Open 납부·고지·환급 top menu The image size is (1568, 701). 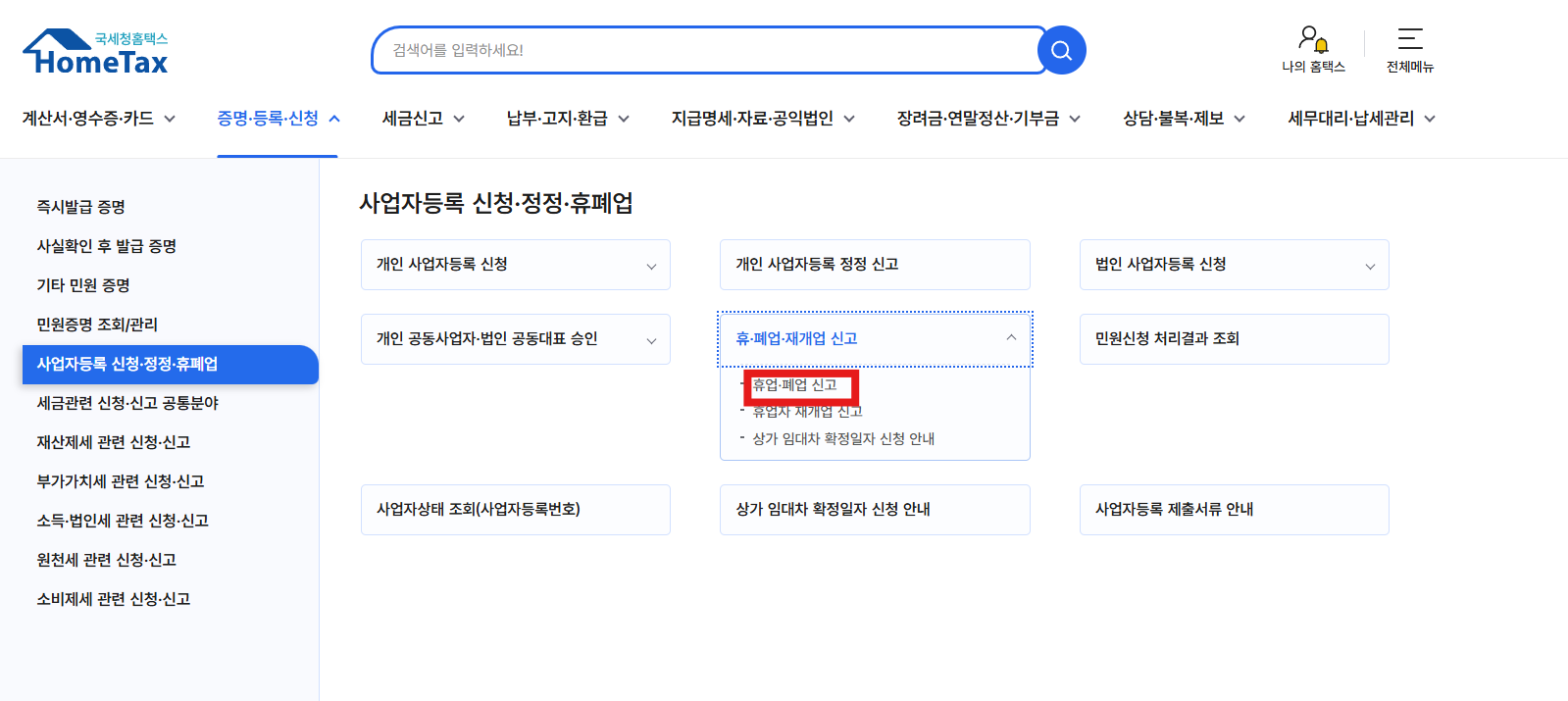[568, 119]
